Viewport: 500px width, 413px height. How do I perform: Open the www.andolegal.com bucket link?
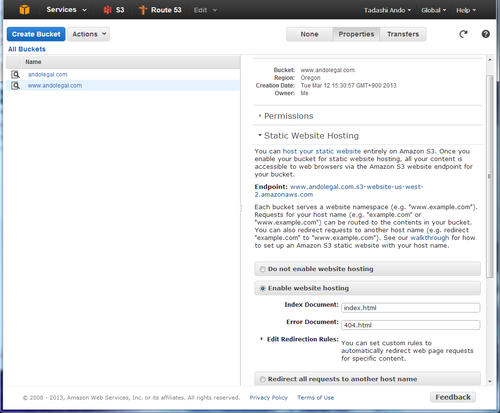[55, 86]
